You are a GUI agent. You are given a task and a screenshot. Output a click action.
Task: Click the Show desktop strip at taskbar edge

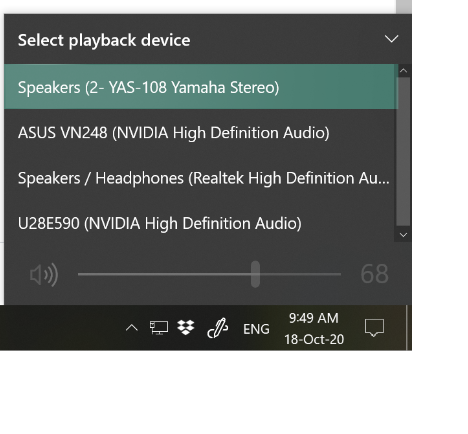pyautogui.click(x=409, y=328)
